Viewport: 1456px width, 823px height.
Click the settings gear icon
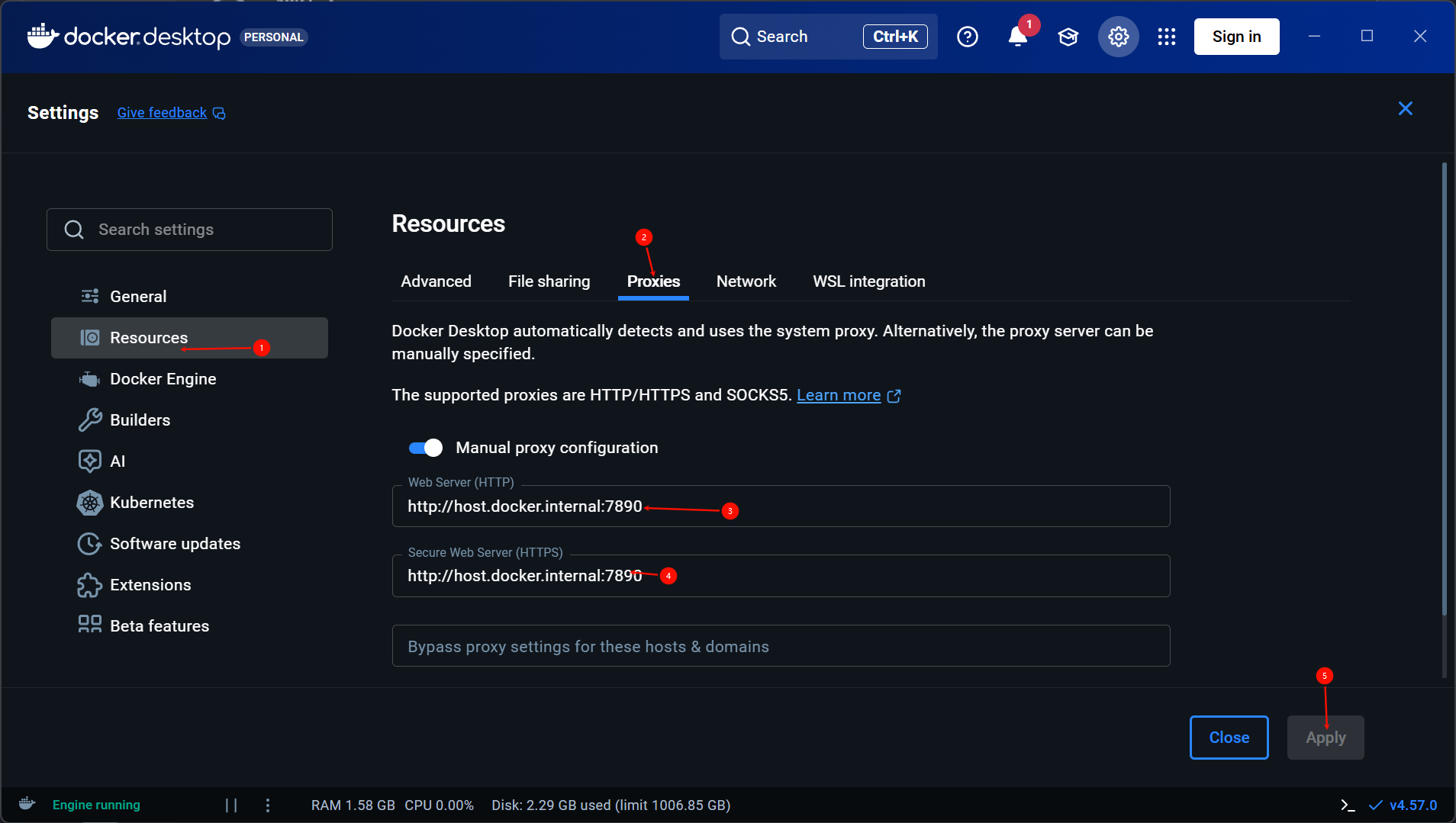coord(1118,37)
